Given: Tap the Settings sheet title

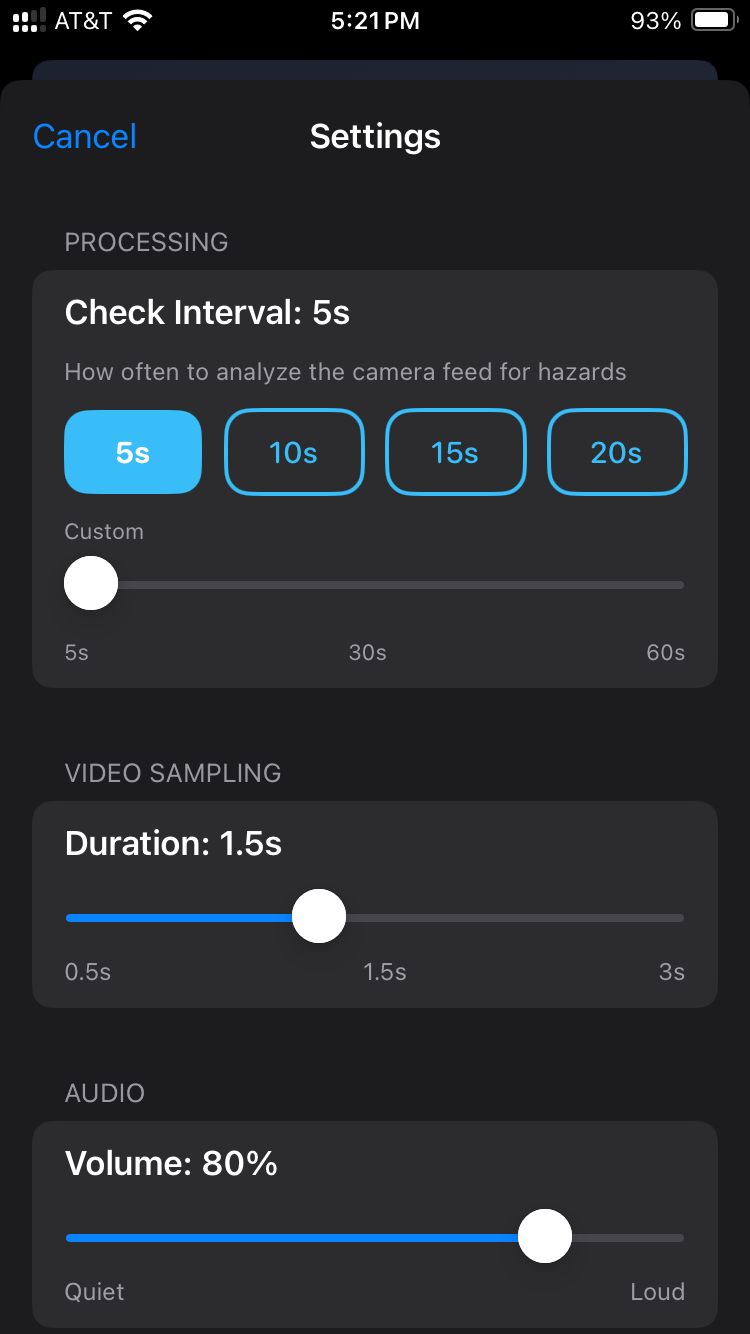Looking at the screenshot, I should pos(375,136).
